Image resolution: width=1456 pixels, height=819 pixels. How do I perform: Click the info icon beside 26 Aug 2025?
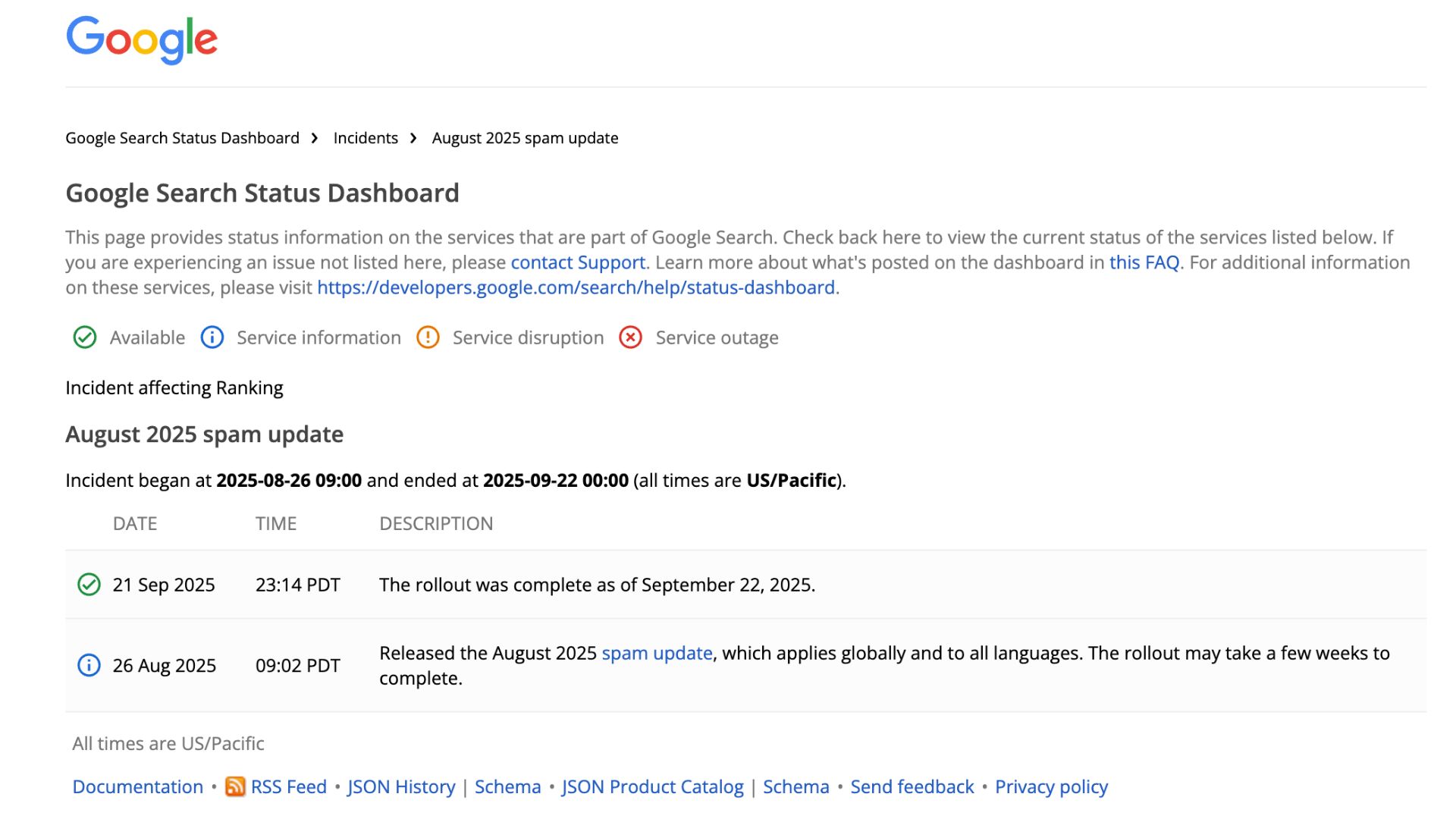pyautogui.click(x=89, y=666)
